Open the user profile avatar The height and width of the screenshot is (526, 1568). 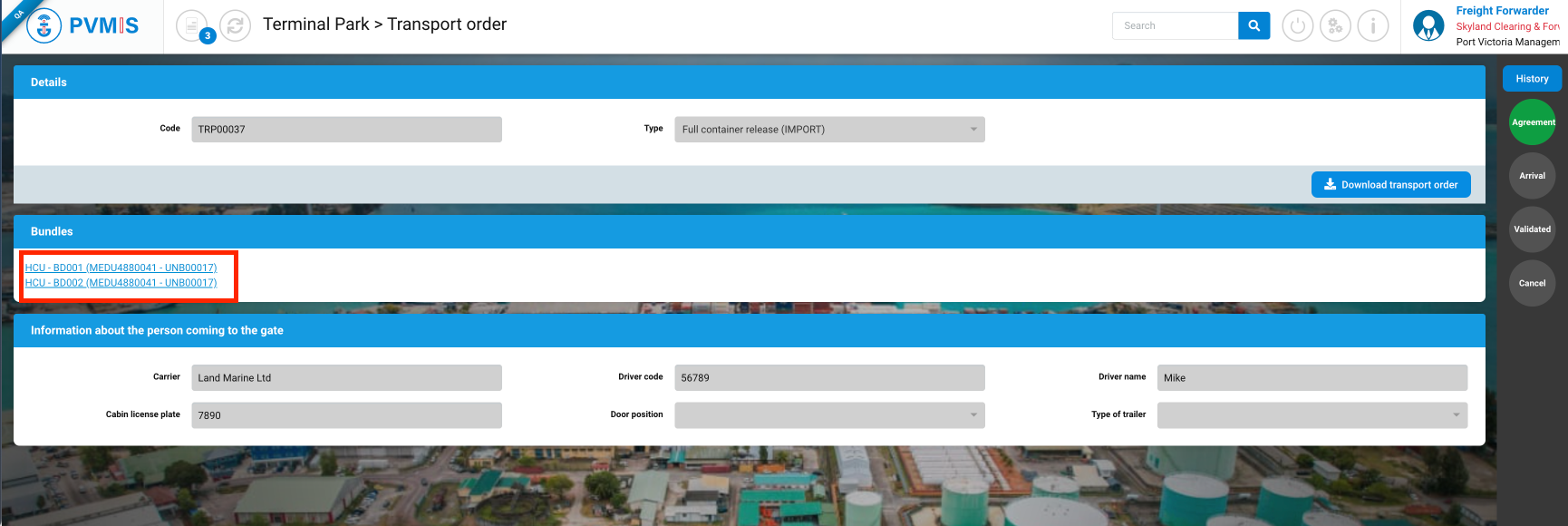[x=1428, y=25]
